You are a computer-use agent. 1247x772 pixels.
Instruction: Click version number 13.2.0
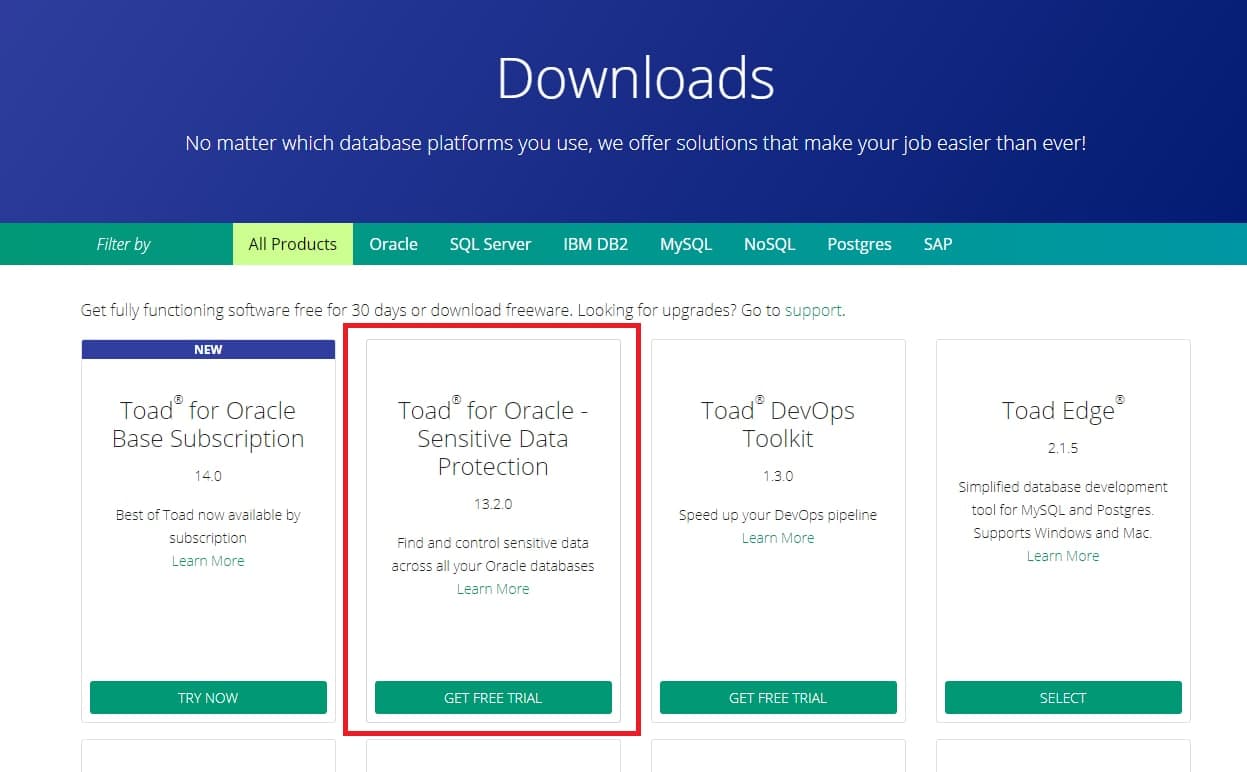click(x=493, y=504)
